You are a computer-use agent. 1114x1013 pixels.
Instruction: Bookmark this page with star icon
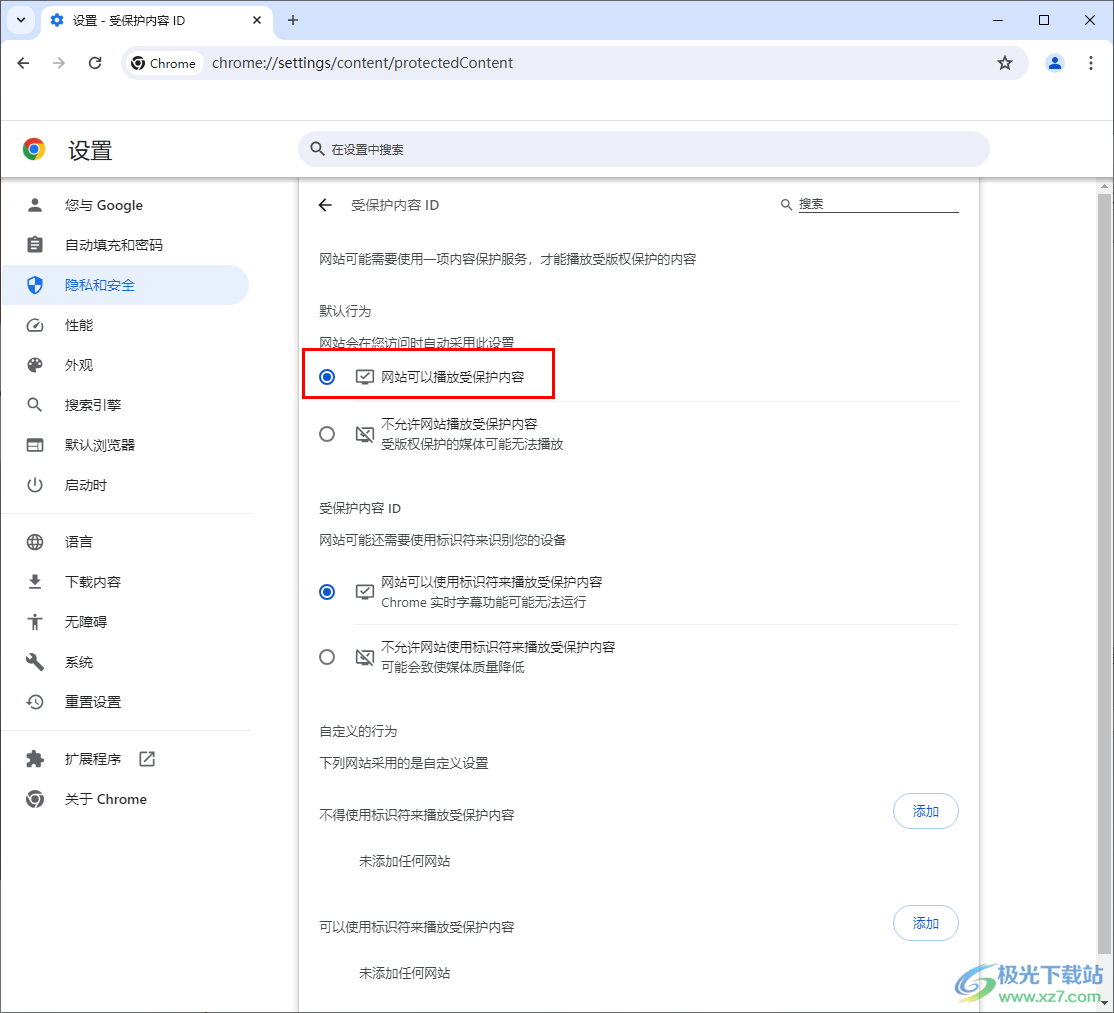[1005, 63]
